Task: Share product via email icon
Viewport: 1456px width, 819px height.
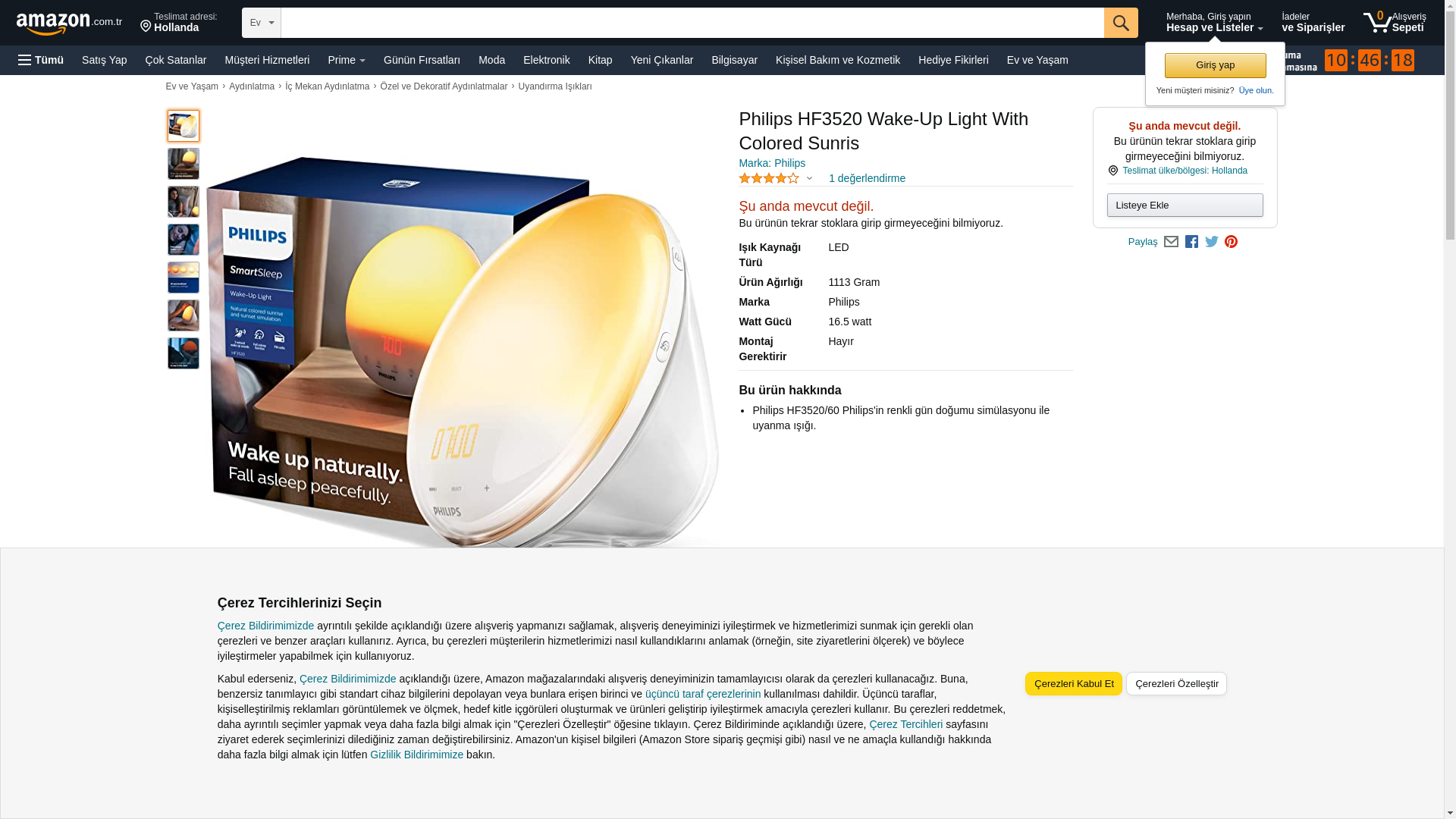Action: (1171, 241)
